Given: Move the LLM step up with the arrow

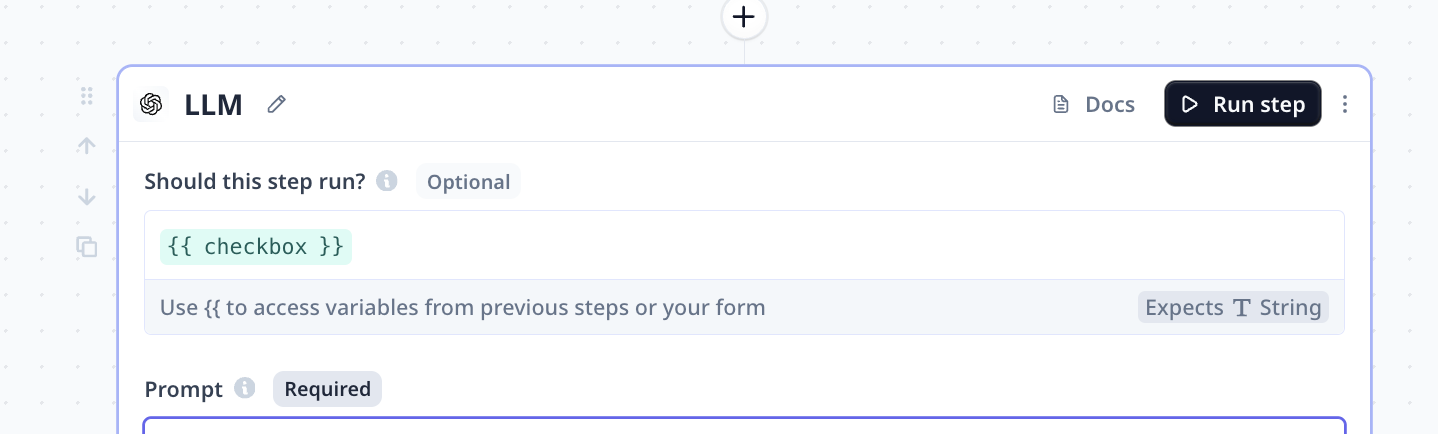Looking at the screenshot, I should point(87,146).
